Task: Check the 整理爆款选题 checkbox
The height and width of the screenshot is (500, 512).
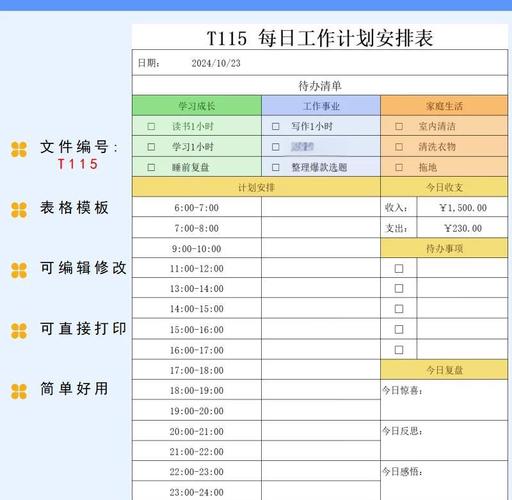Action: pyautogui.click(x=275, y=167)
